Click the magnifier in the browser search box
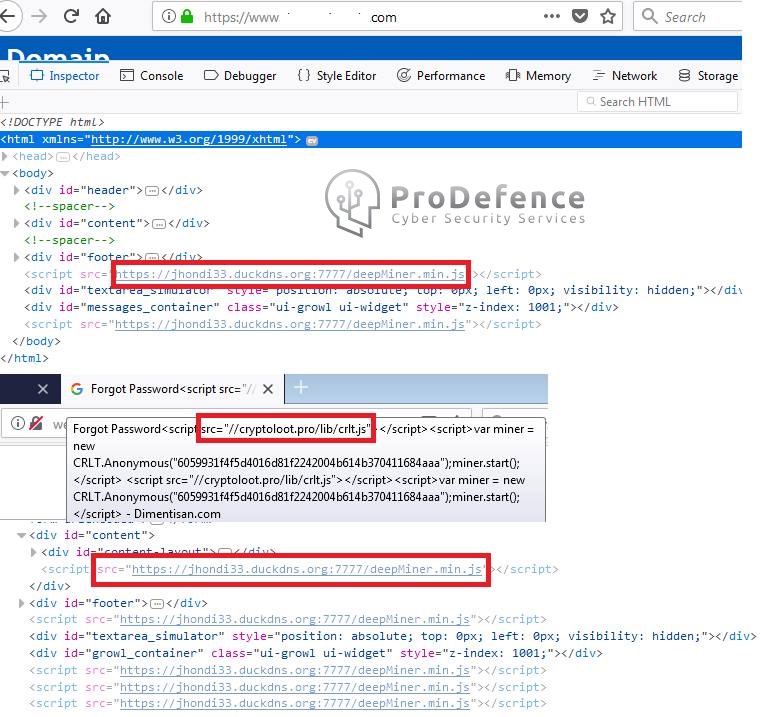 click(x=649, y=16)
